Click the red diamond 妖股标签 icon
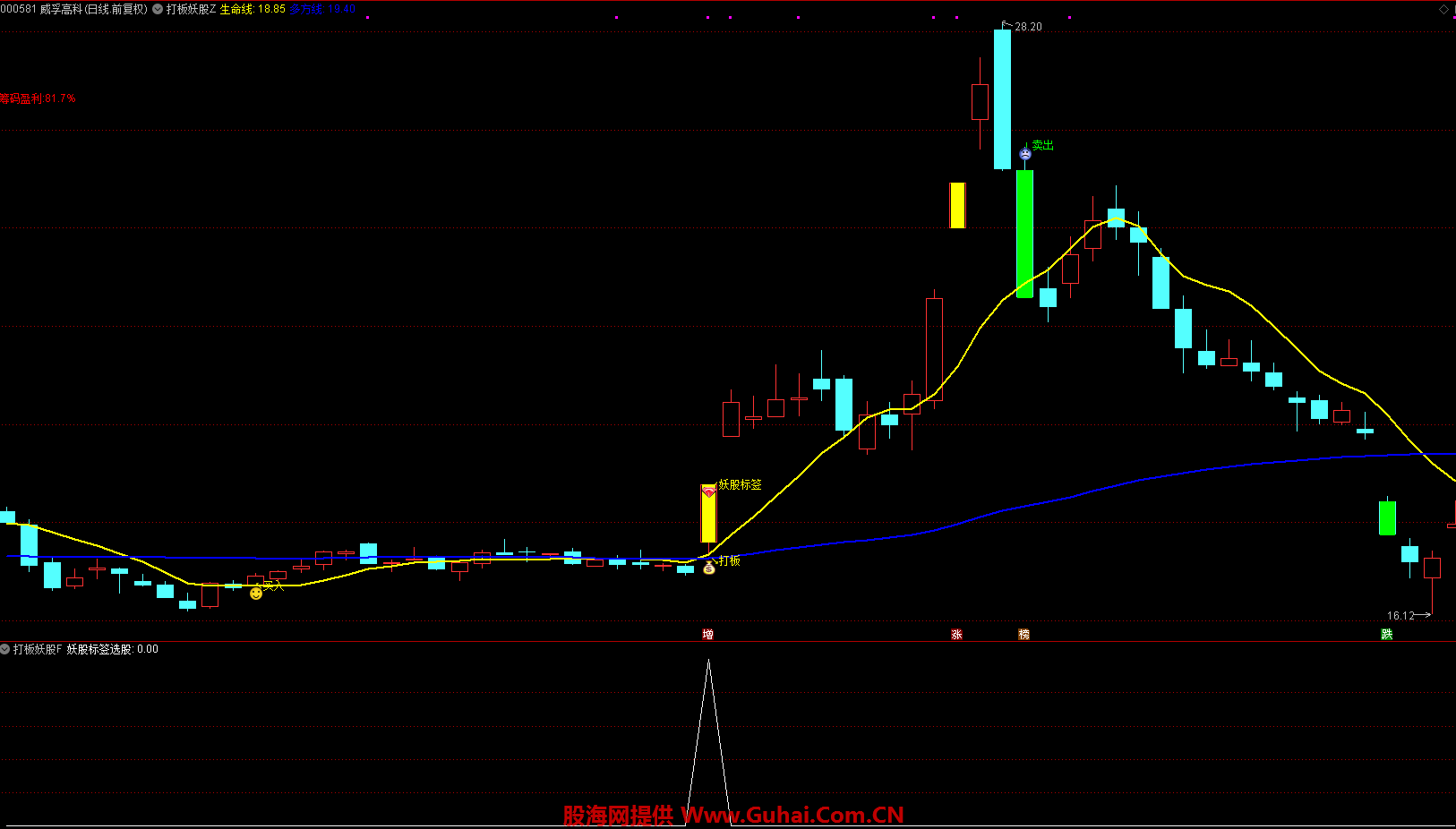Screen dimensions: 1456x829 pyautogui.click(x=709, y=491)
